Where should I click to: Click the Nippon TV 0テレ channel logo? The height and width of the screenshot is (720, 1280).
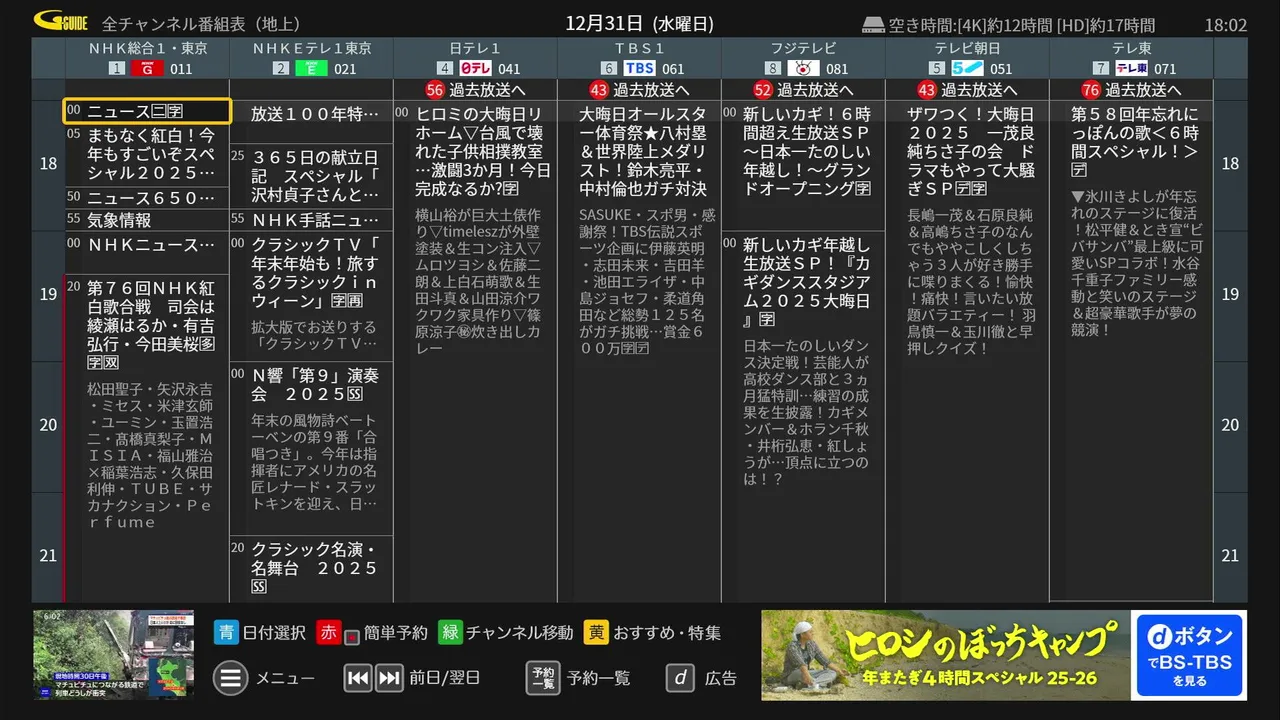[x=475, y=68]
